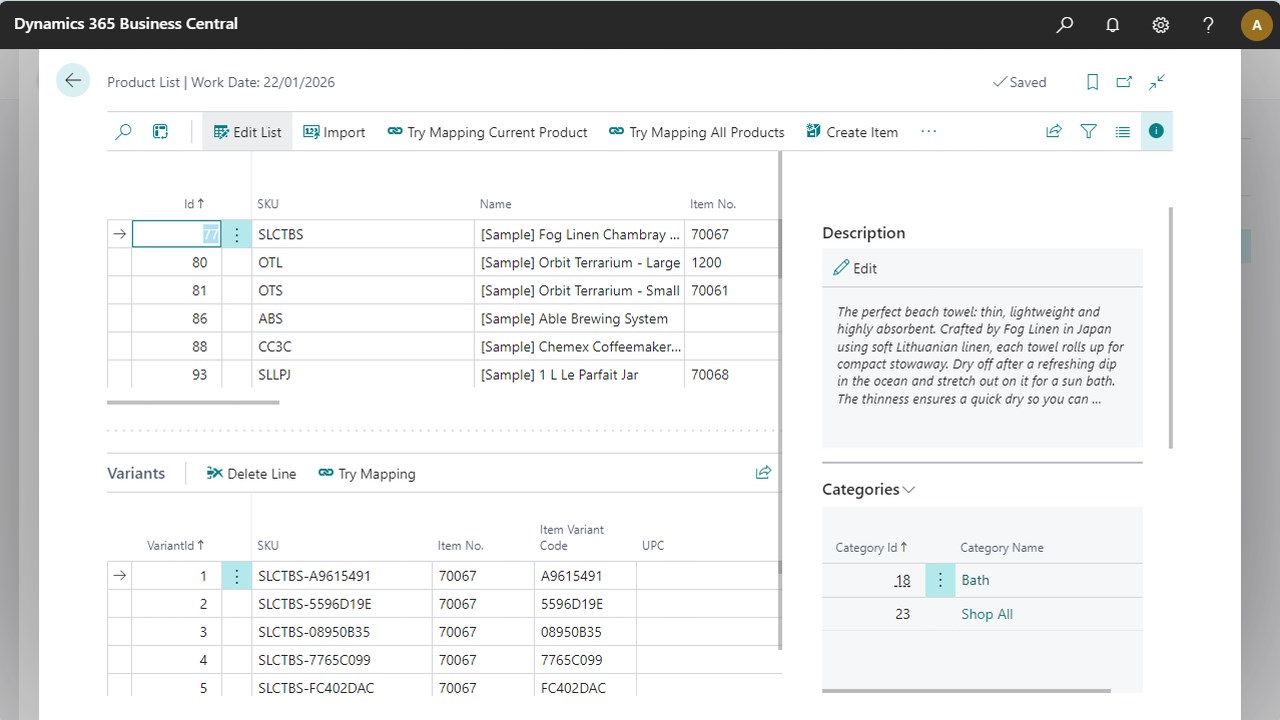Click the product Name column header
The image size is (1280, 720).
495,204
